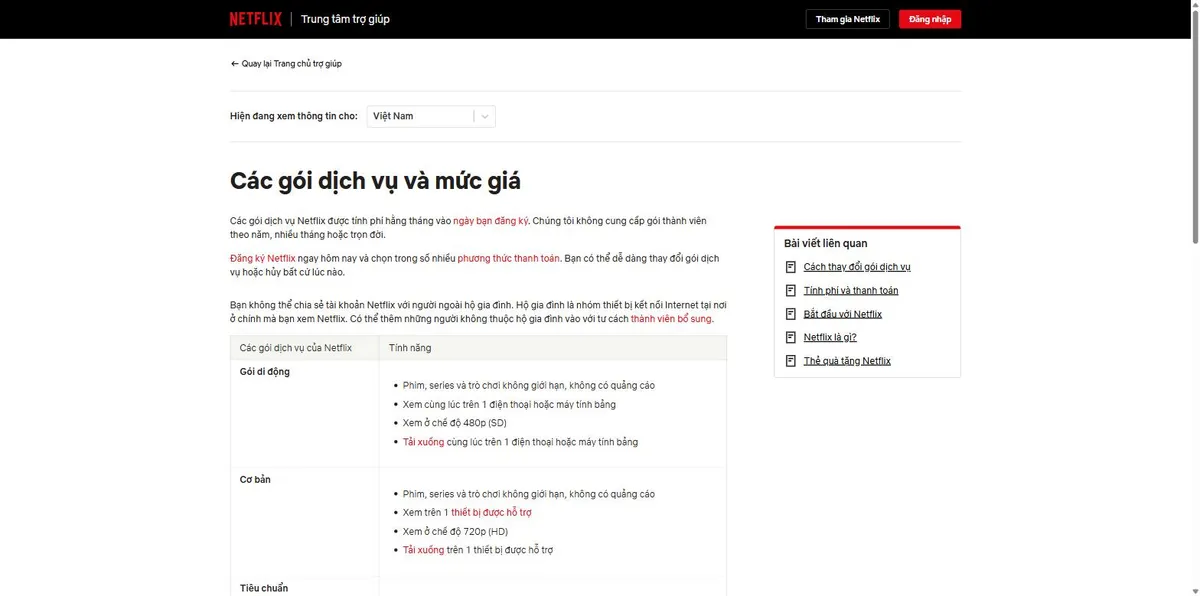Click the Tham gia Netflix button
The height and width of the screenshot is (596, 1200).
(x=848, y=19)
